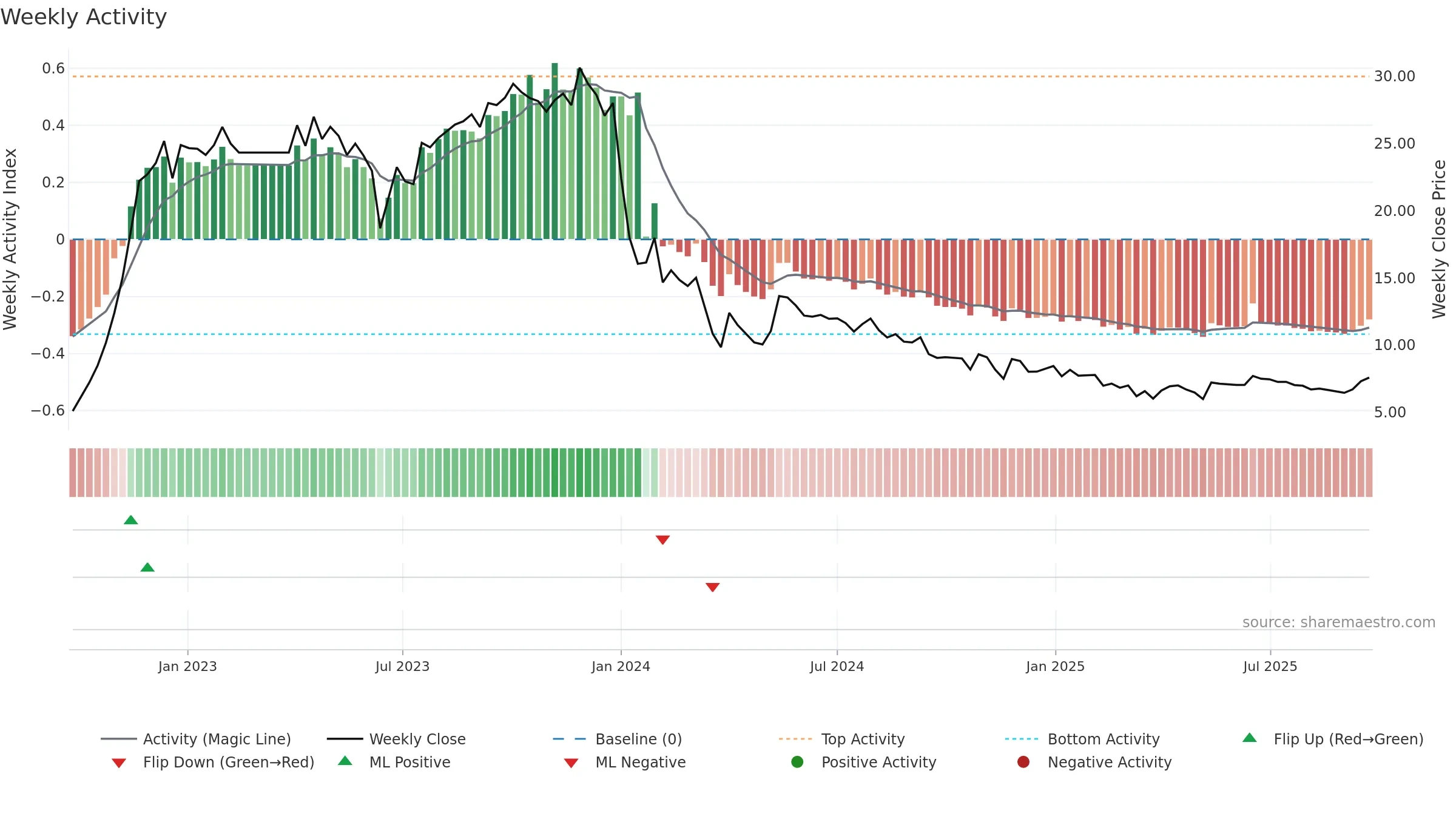Click the first green Flip Up triangle marker
The height and width of the screenshot is (819, 1456).
pyautogui.click(x=131, y=520)
